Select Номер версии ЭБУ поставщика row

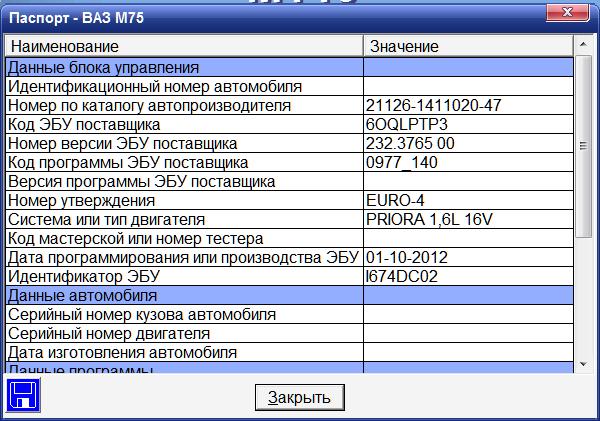289,144
